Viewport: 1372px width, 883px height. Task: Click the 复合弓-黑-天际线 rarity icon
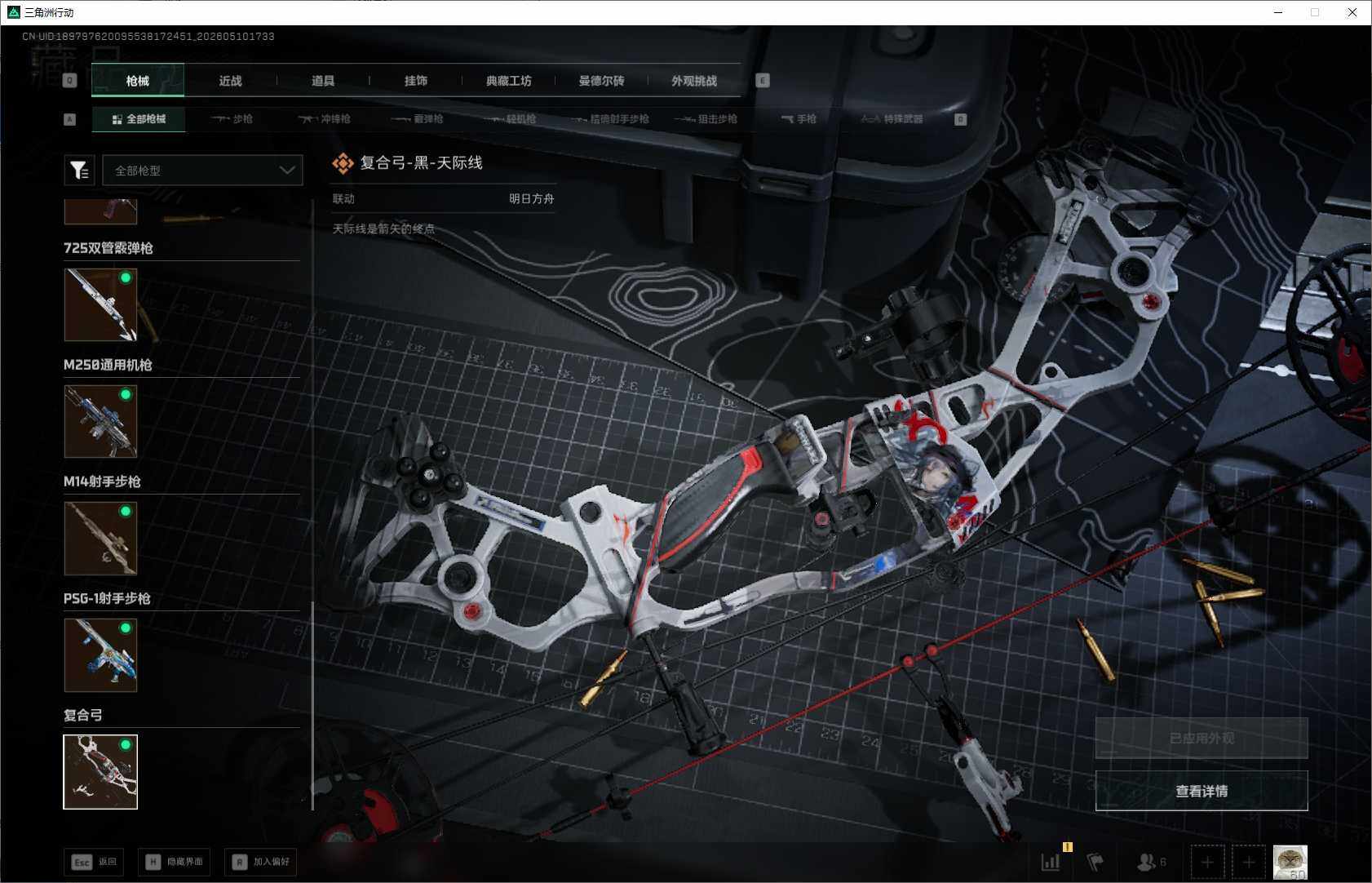[343, 163]
